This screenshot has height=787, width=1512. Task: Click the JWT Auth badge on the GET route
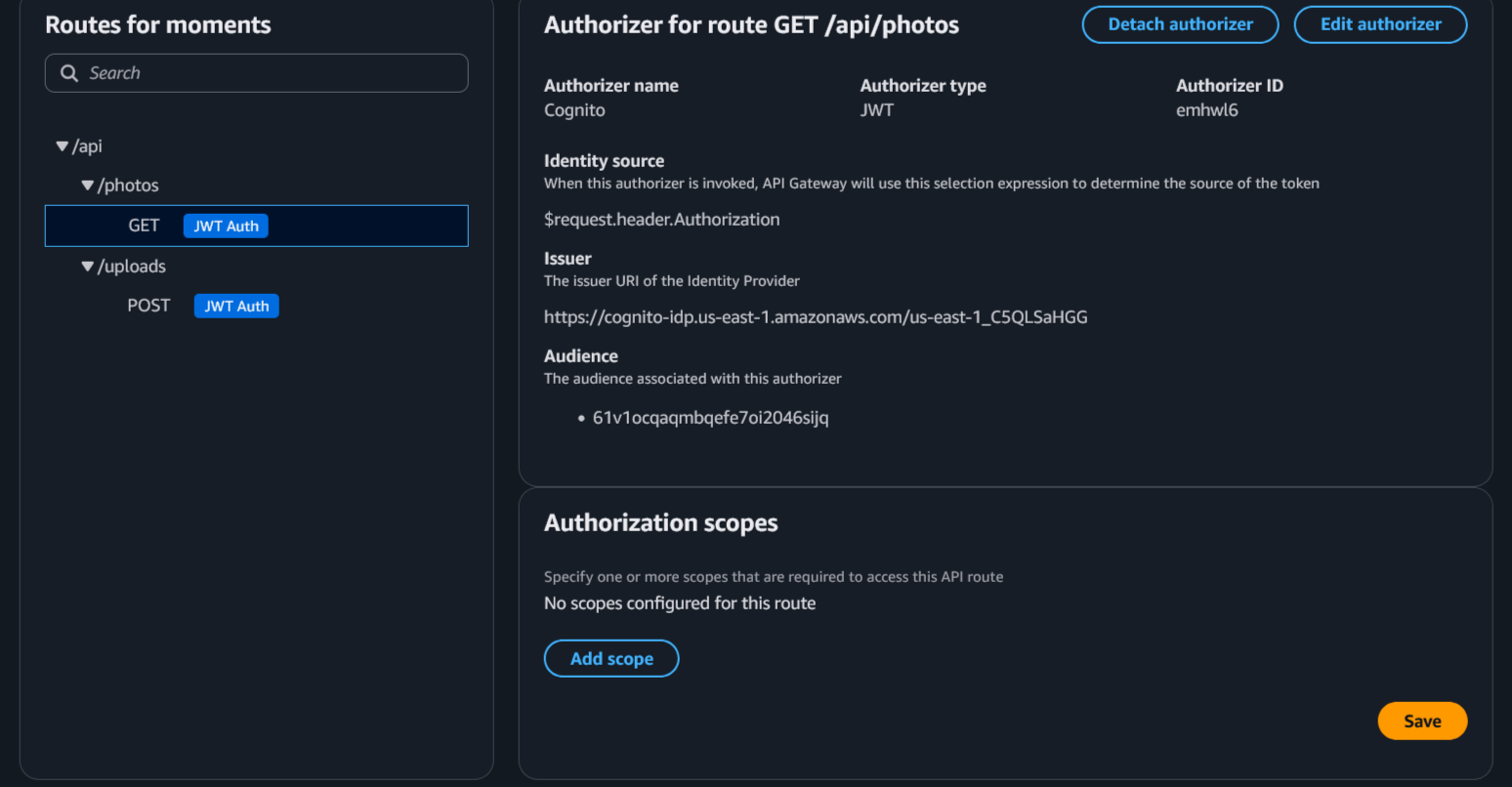tap(226, 226)
